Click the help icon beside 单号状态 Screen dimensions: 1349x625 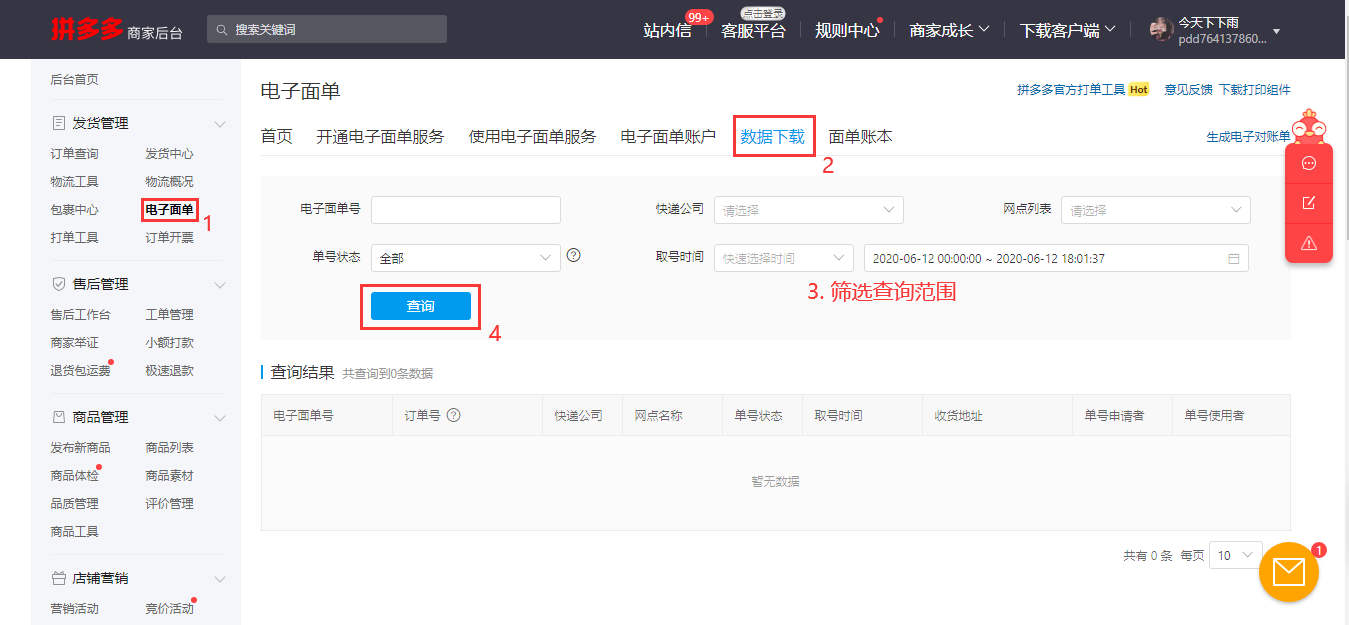coord(573,255)
